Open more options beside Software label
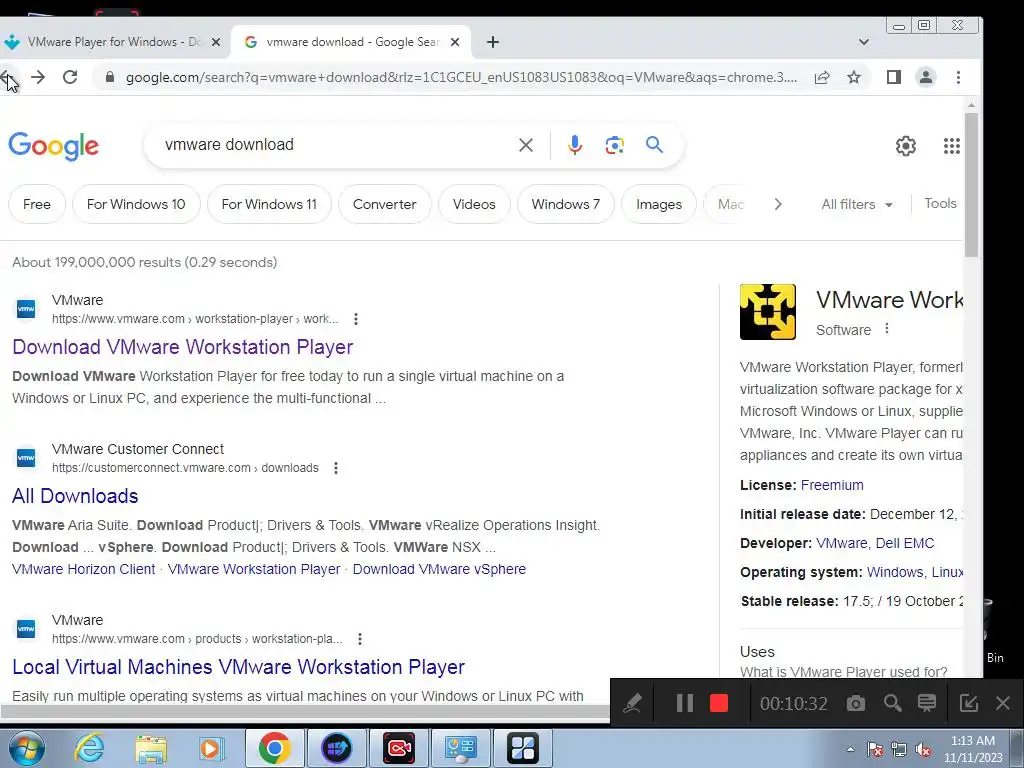This screenshot has height=768, width=1024. (886, 328)
